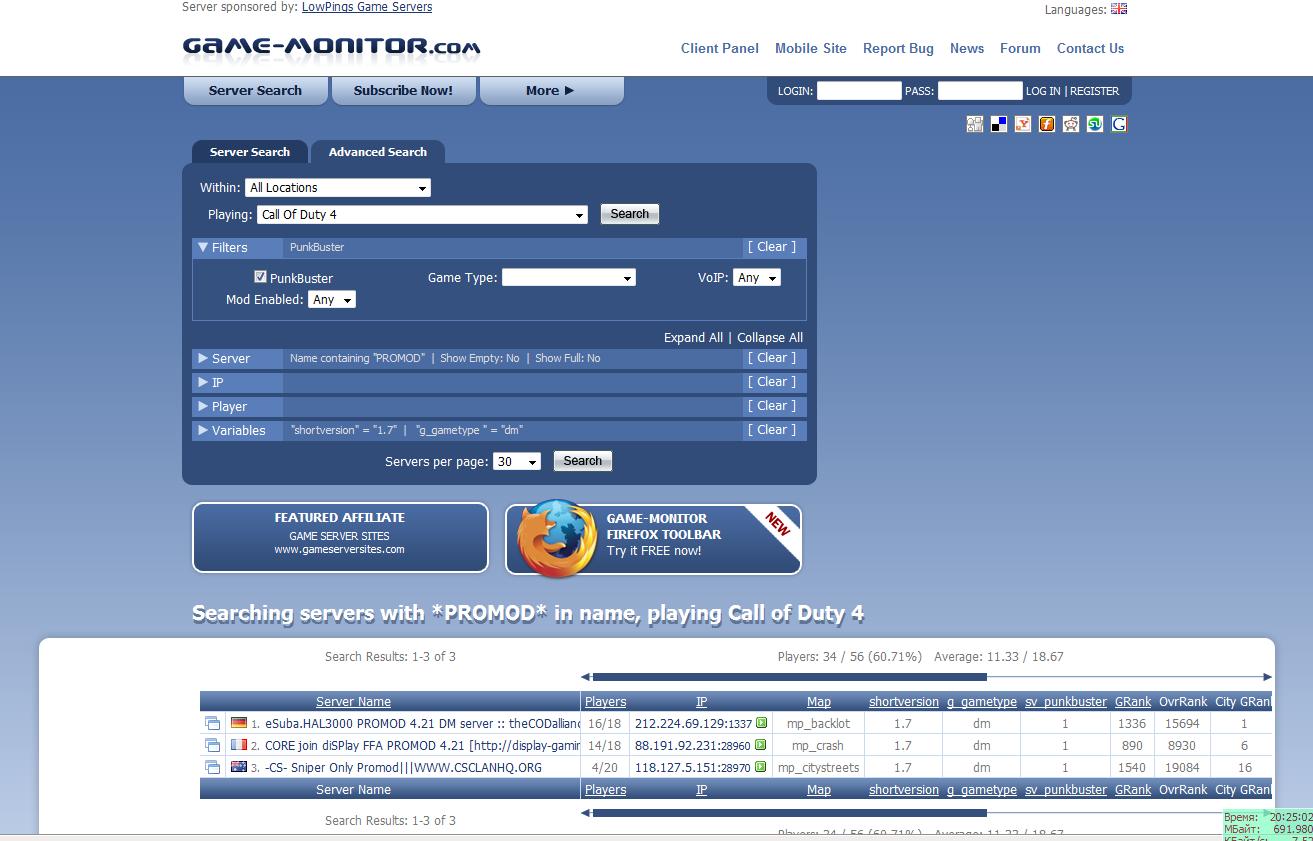
Task: Click the Yahoo bookmark icon
Action: coord(1023,124)
